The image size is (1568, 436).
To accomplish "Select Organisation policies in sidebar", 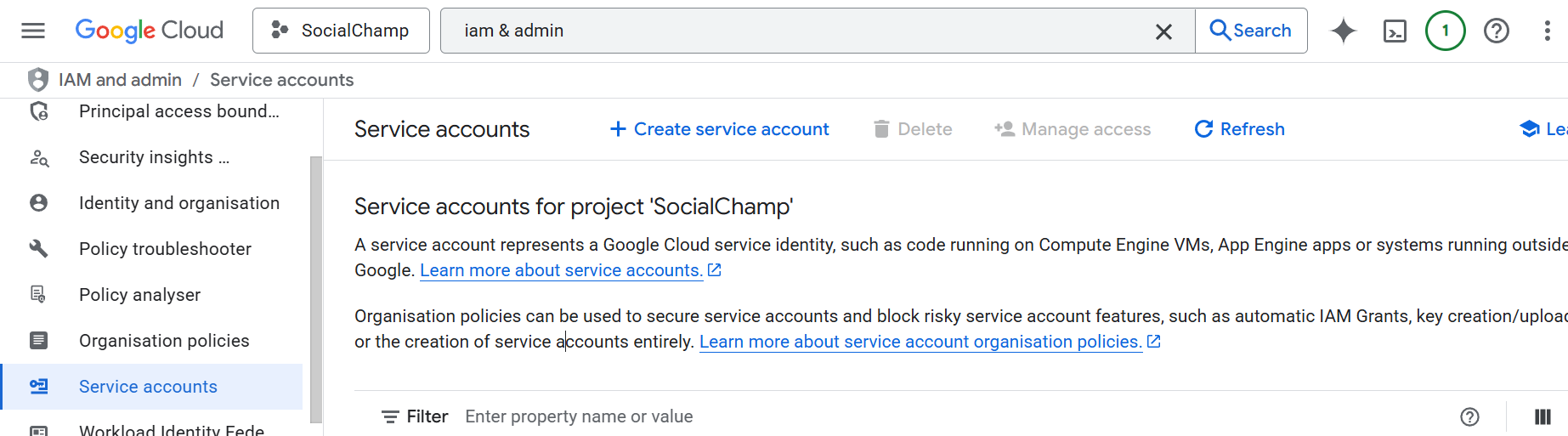I will coord(164,341).
